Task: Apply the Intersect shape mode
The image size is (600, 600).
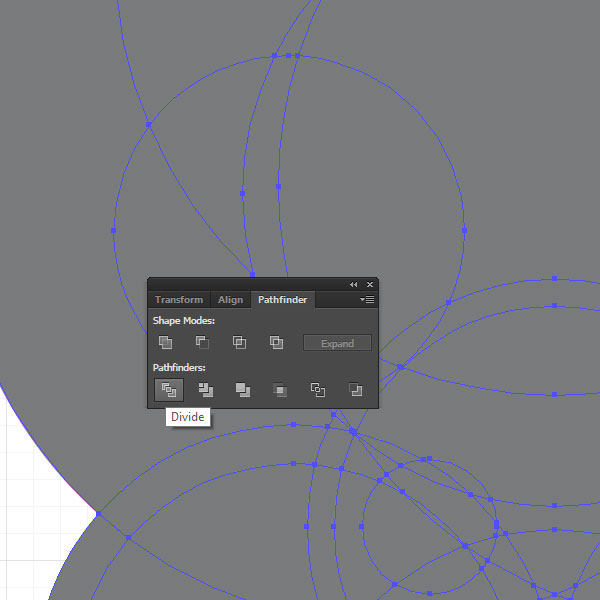Action: pyautogui.click(x=239, y=342)
